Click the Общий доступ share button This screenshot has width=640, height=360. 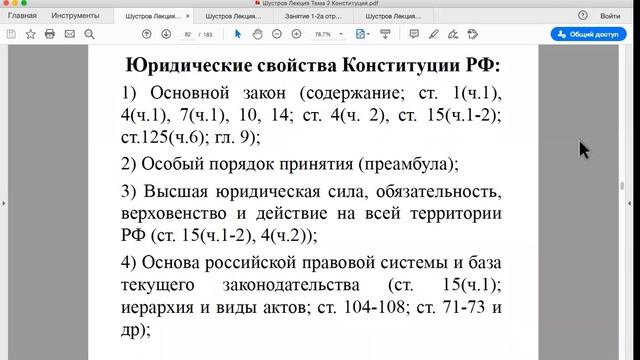pyautogui.click(x=588, y=34)
